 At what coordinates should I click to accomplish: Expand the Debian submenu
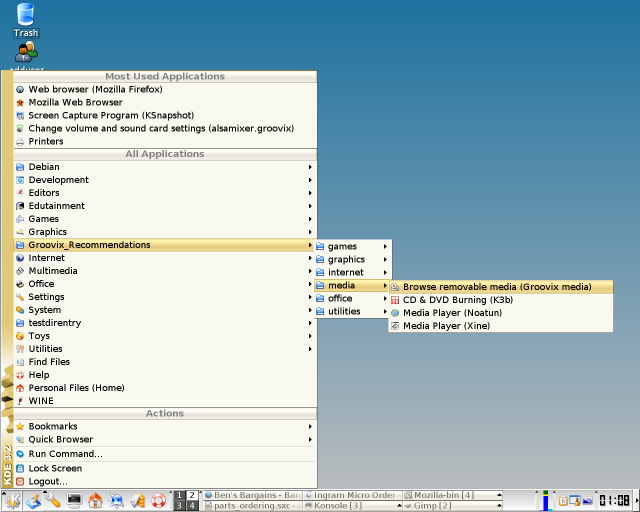[165, 167]
